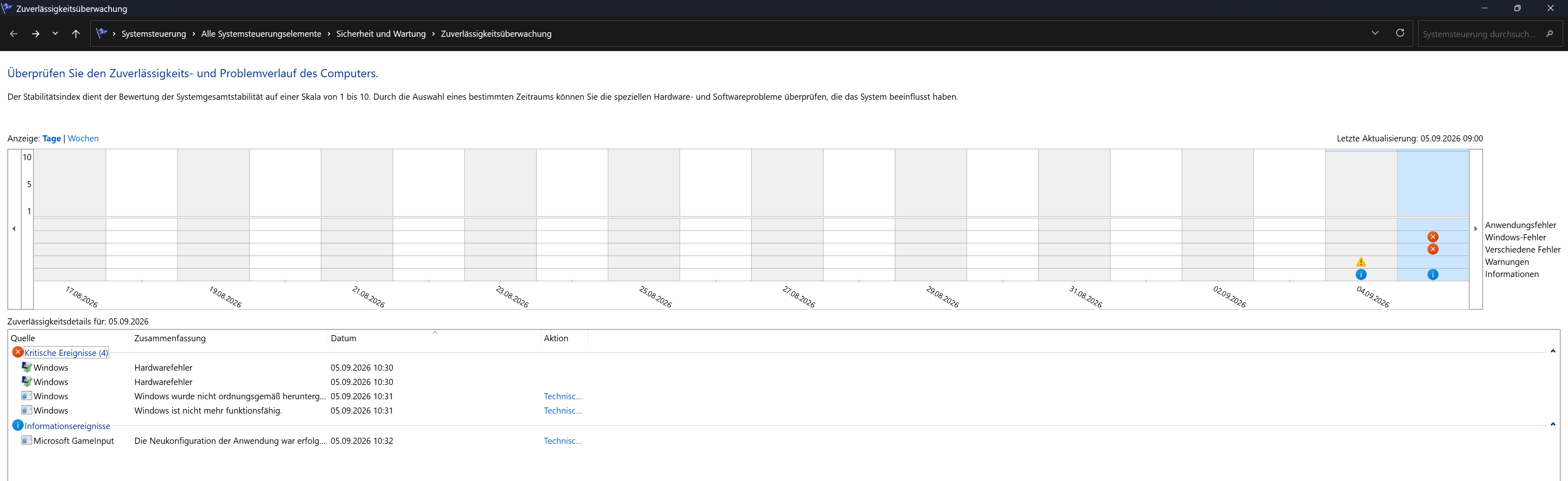Click the flag icon in address bar
This screenshot has width=1568, height=481.
(x=102, y=34)
